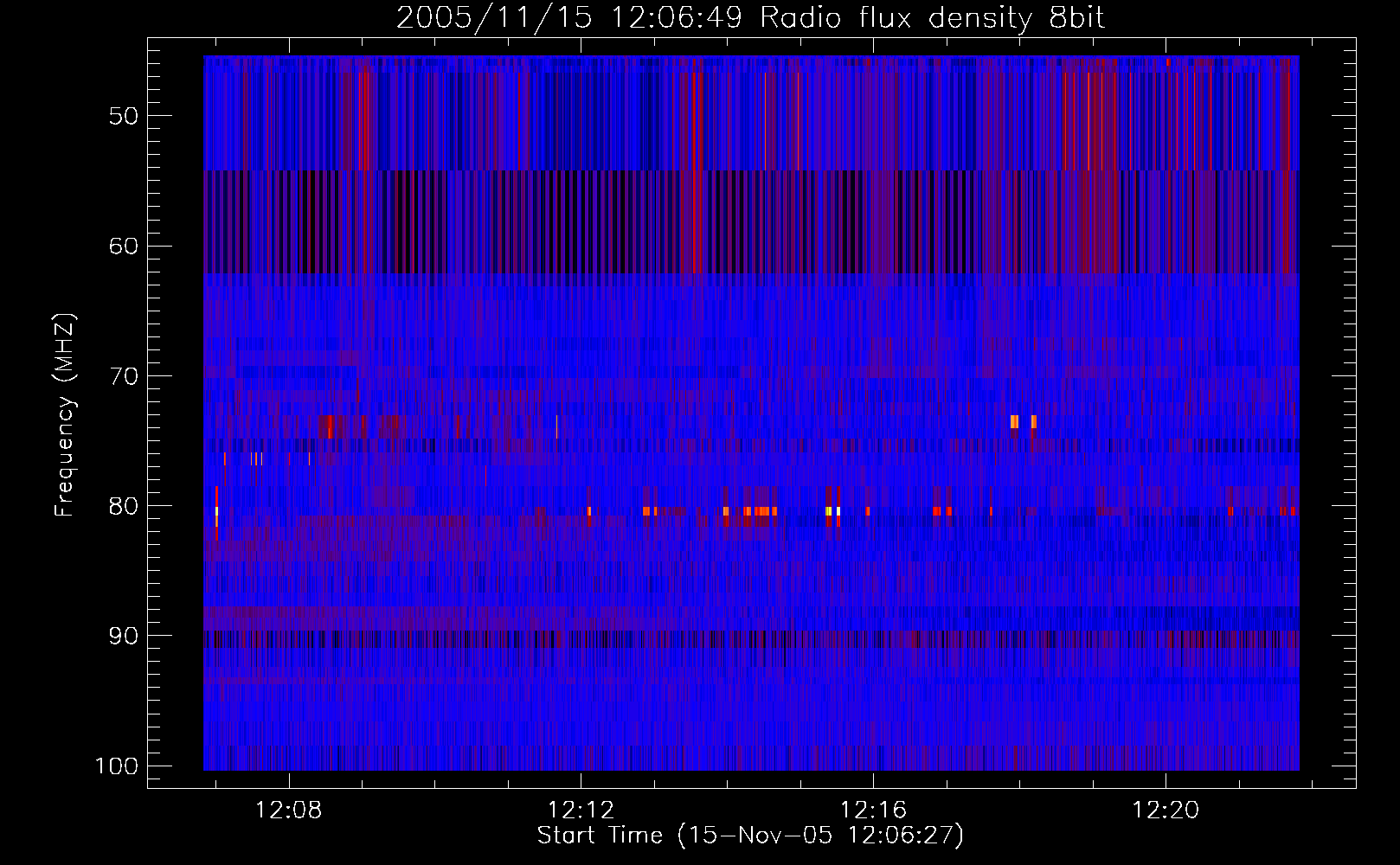Click the 12:16 time tick label
The width and height of the screenshot is (1400, 865).
click(x=874, y=810)
